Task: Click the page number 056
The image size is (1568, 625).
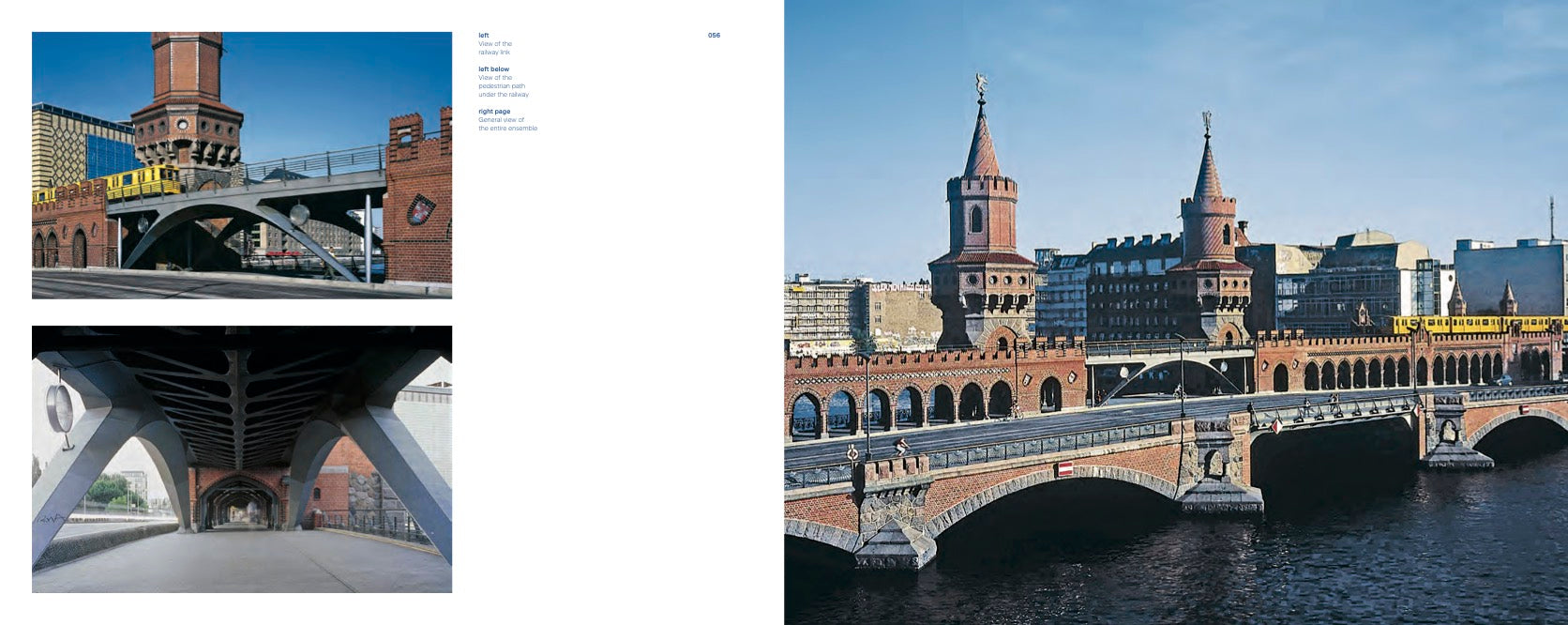Action: (714, 36)
